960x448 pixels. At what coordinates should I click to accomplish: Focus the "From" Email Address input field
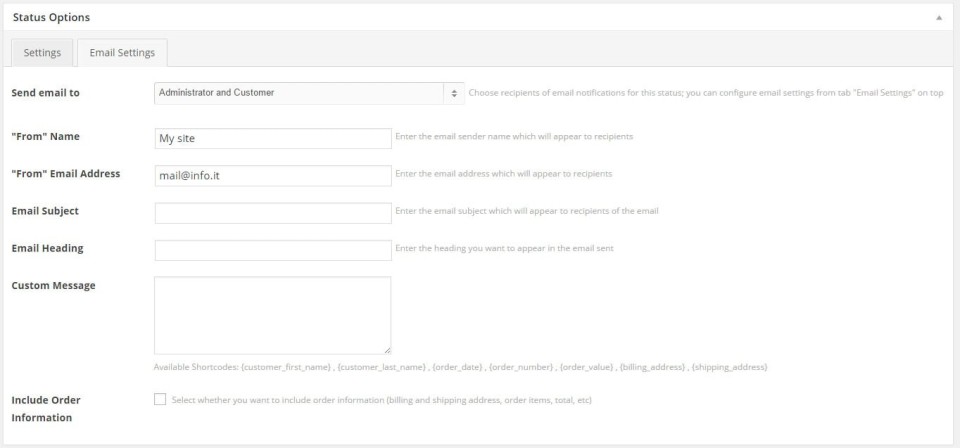tap(272, 175)
